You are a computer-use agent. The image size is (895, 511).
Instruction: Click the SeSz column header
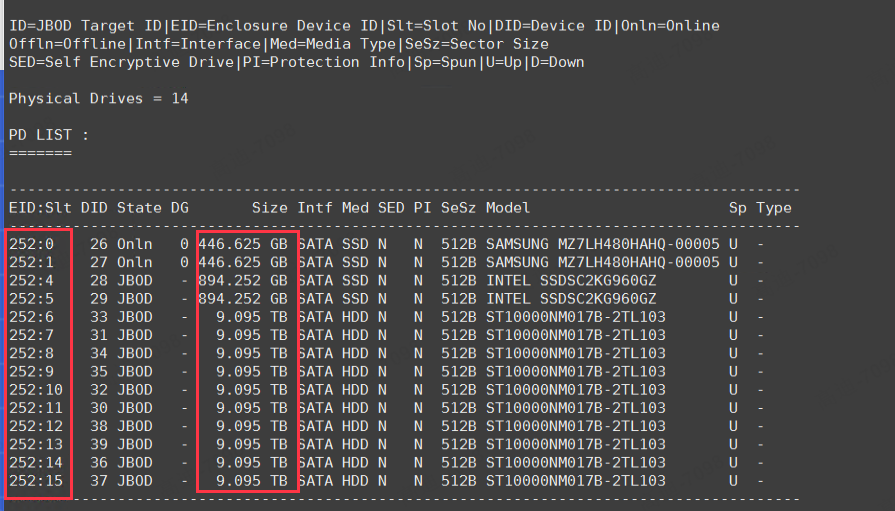tap(458, 208)
